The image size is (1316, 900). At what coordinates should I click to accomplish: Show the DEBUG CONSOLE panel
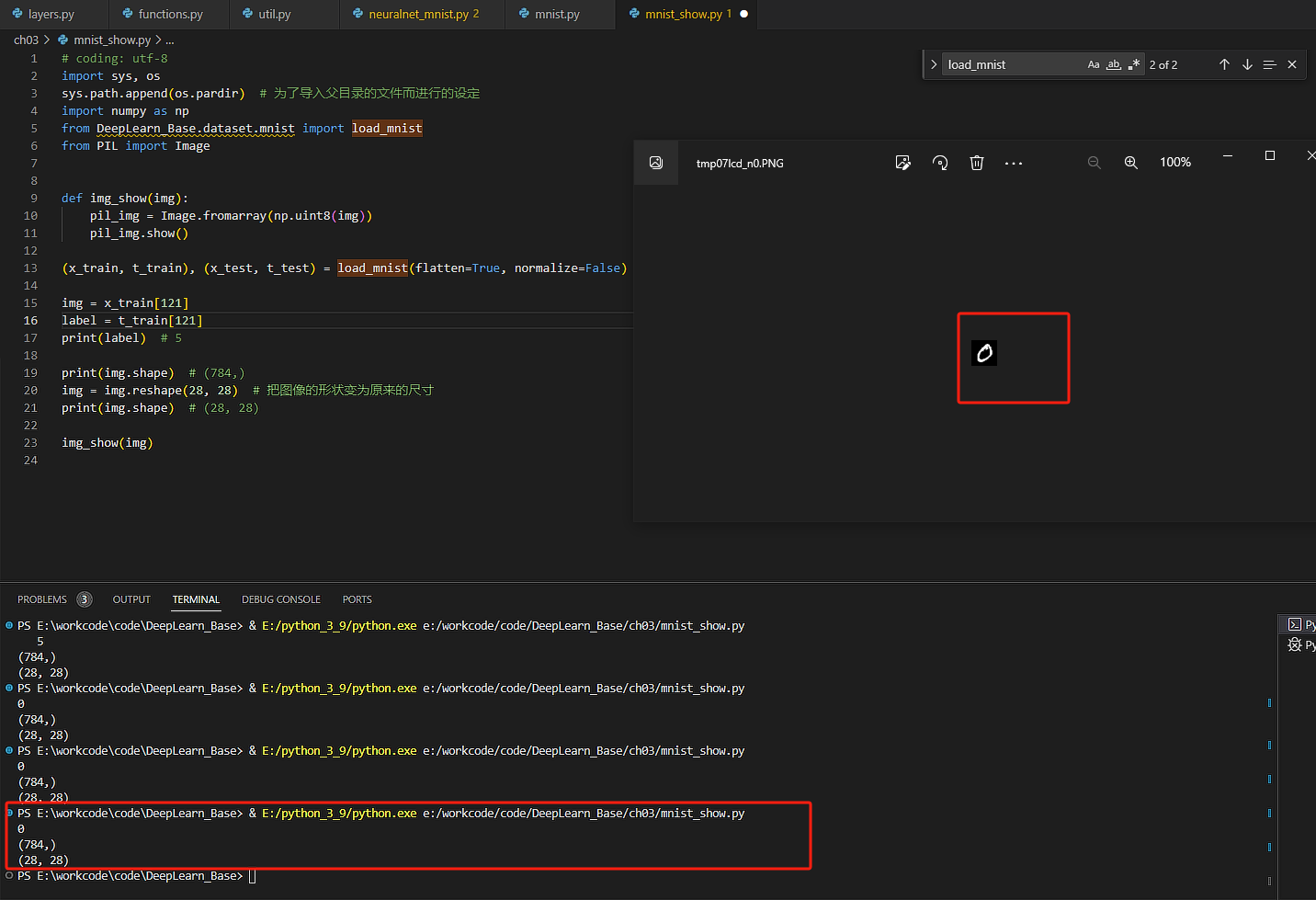click(281, 599)
